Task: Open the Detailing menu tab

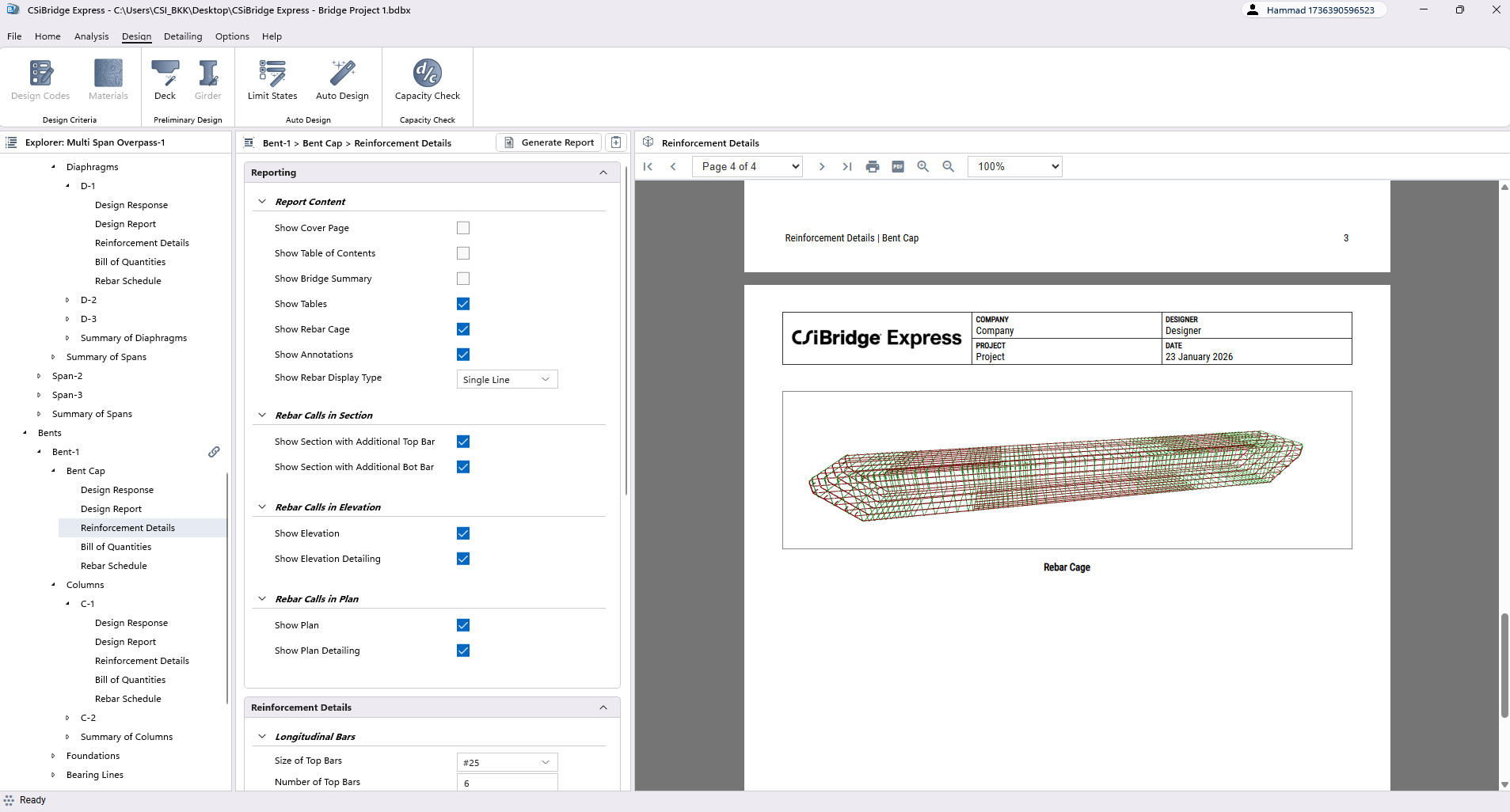Action: (x=183, y=36)
